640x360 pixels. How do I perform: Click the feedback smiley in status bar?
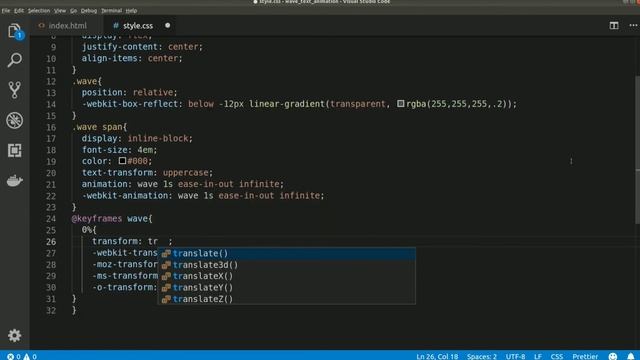pos(613,356)
